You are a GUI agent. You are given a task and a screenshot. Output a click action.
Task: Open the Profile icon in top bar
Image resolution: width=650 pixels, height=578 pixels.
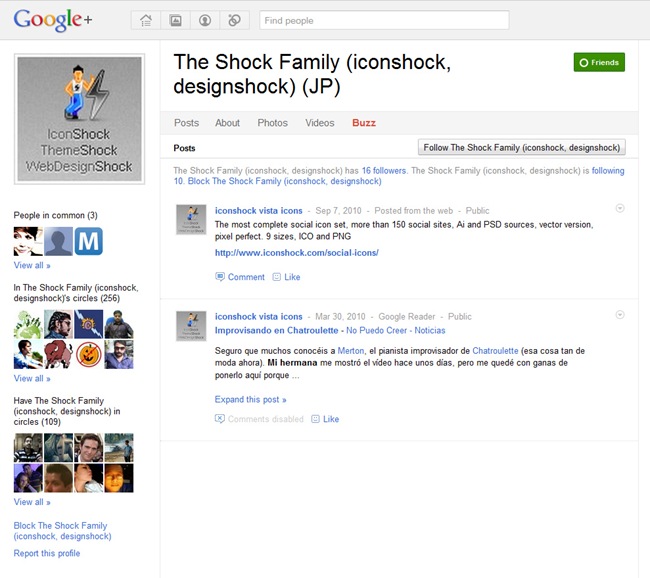tap(205, 20)
